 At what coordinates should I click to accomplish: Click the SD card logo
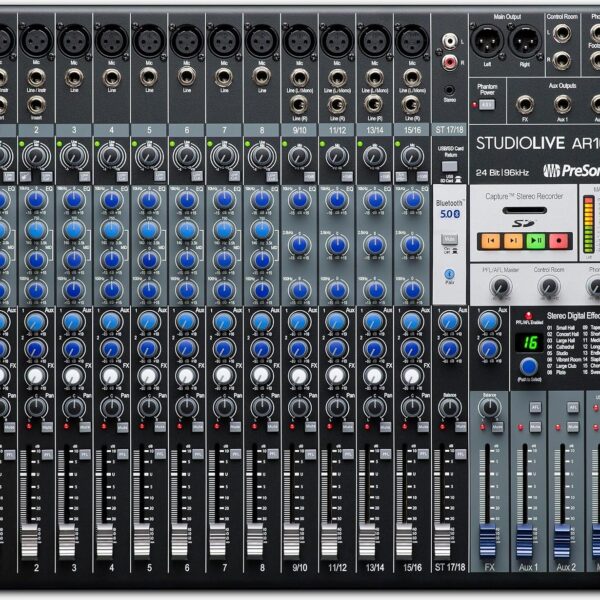[524, 223]
